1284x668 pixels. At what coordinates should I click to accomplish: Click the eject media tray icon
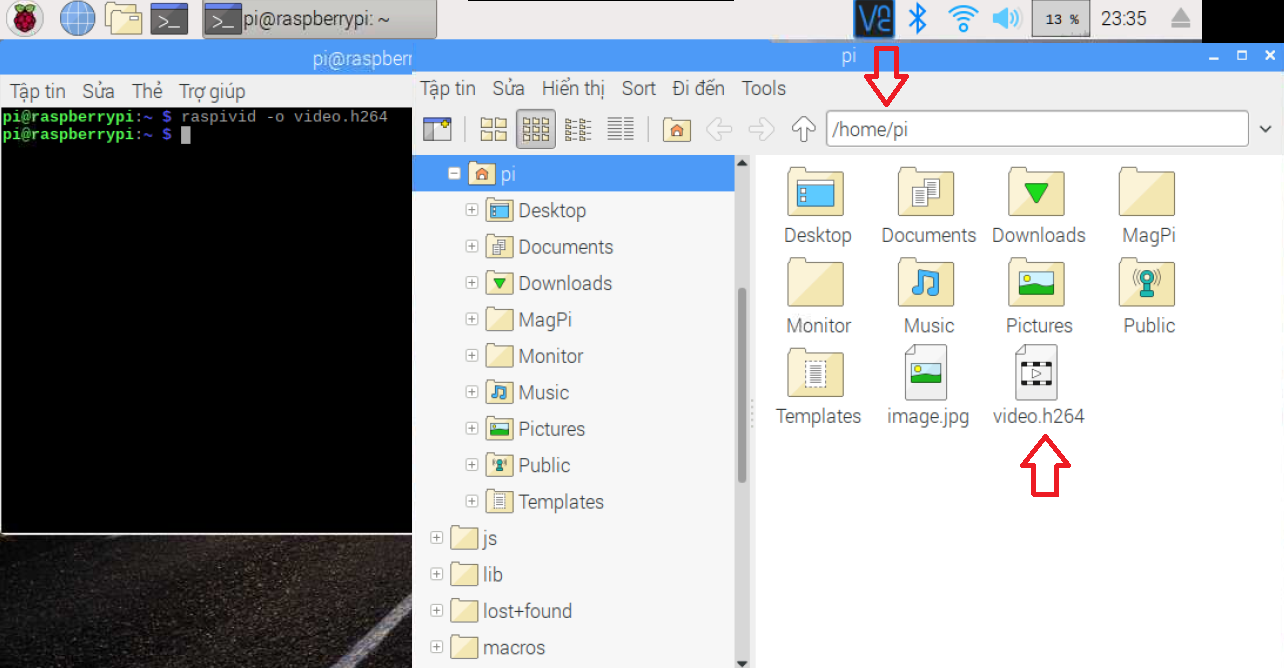(1181, 18)
